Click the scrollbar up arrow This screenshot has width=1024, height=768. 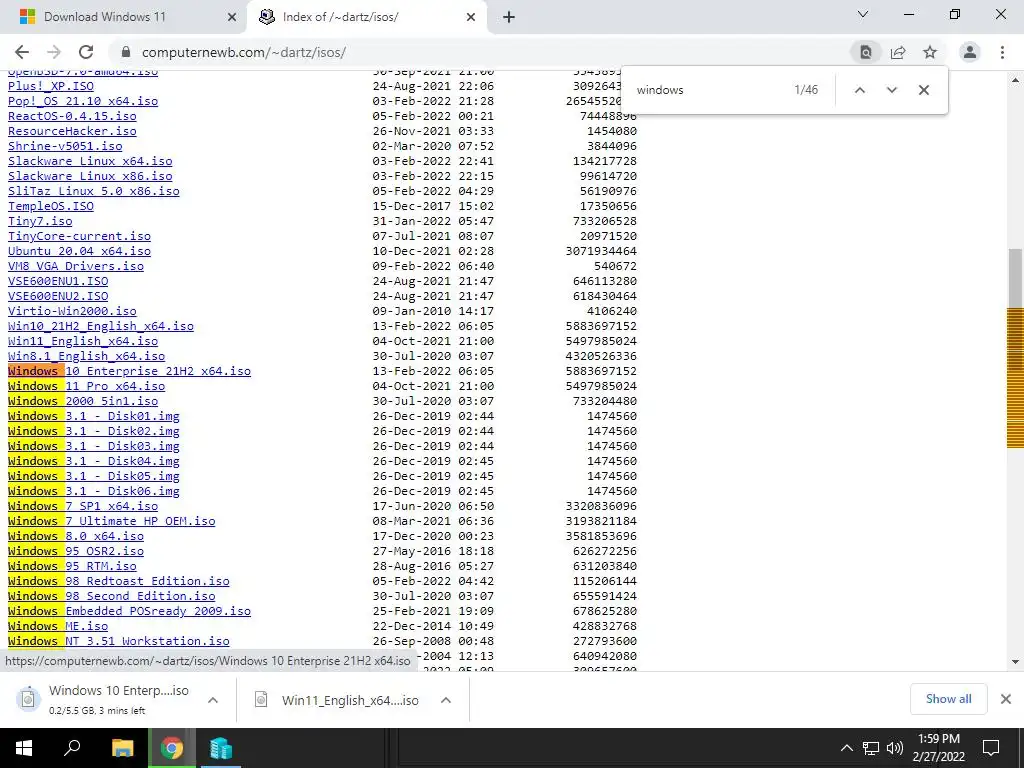click(x=1015, y=80)
